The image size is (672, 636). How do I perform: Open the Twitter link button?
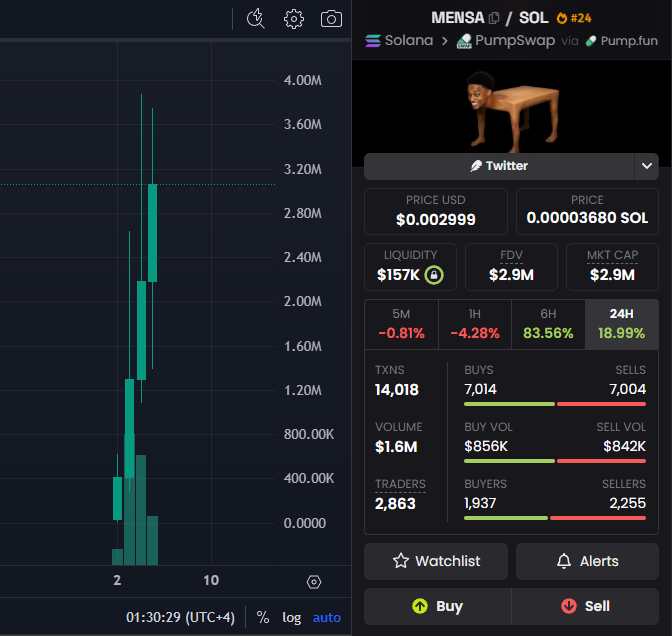[499, 166]
